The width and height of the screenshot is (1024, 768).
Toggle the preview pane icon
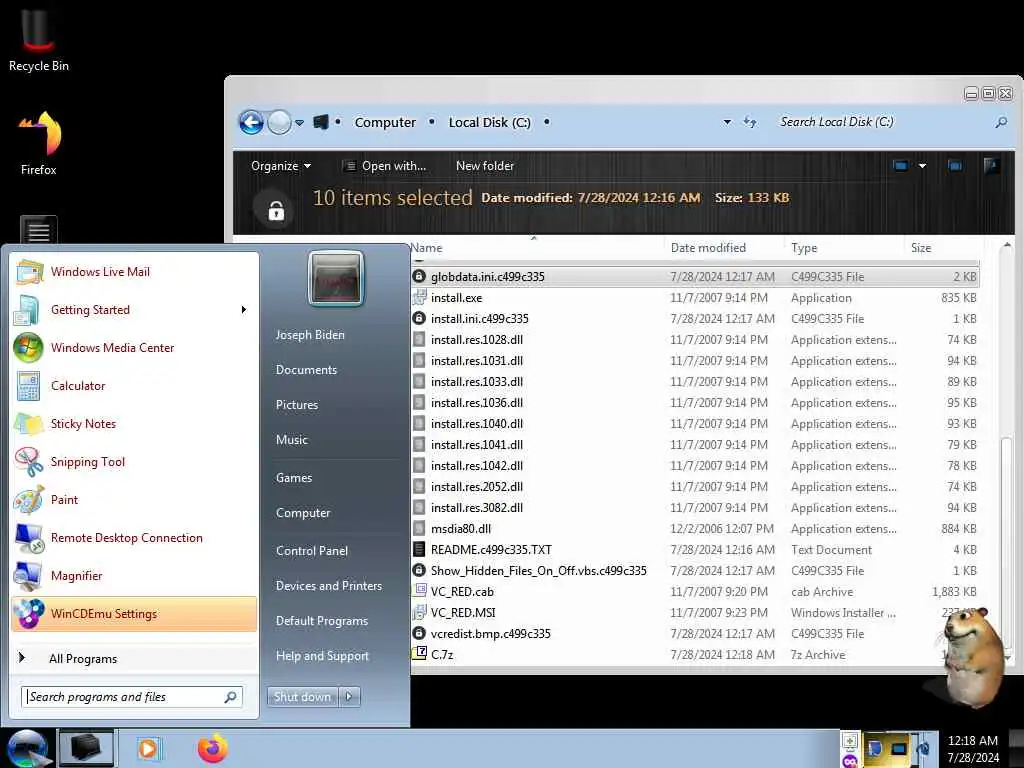click(x=955, y=166)
